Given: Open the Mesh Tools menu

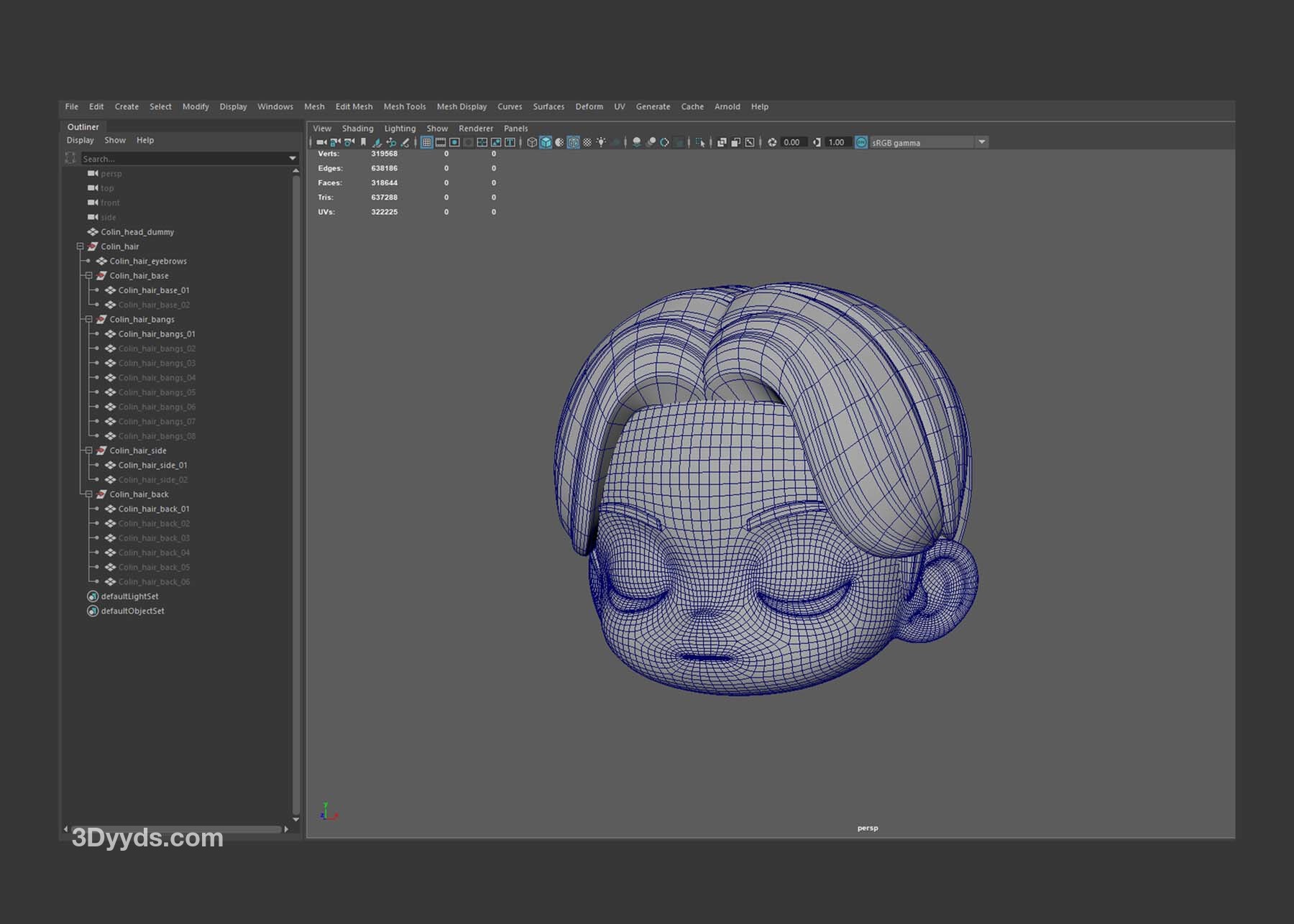Looking at the screenshot, I should coord(404,106).
